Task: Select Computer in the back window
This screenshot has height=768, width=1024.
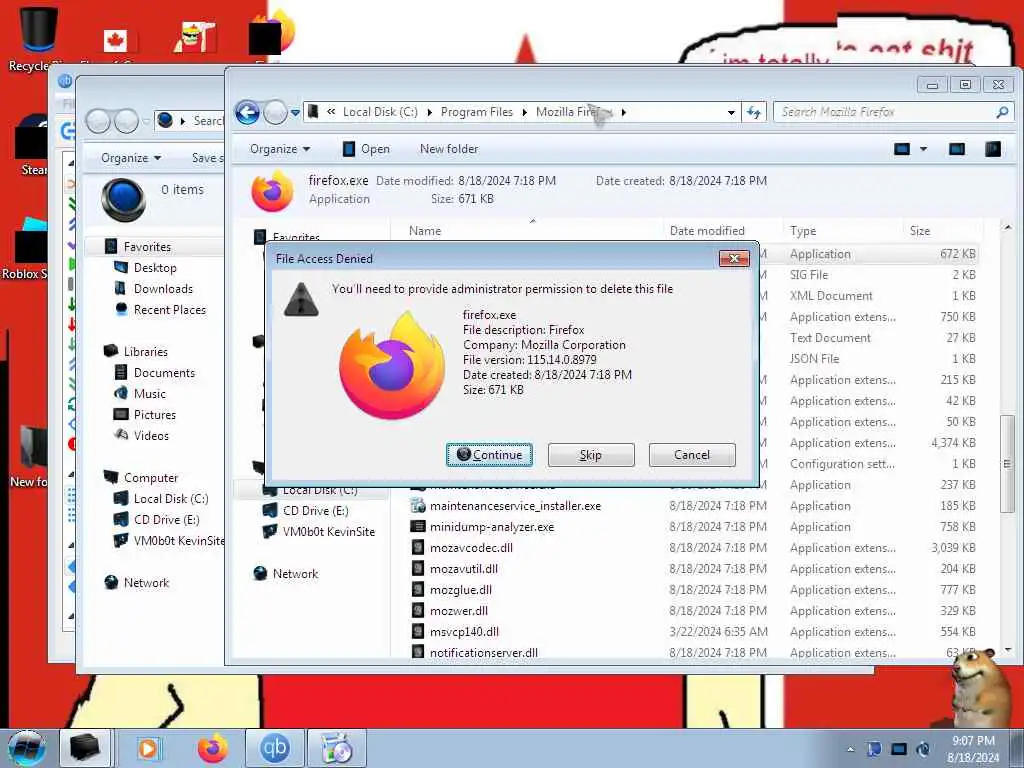Action: click(x=151, y=477)
